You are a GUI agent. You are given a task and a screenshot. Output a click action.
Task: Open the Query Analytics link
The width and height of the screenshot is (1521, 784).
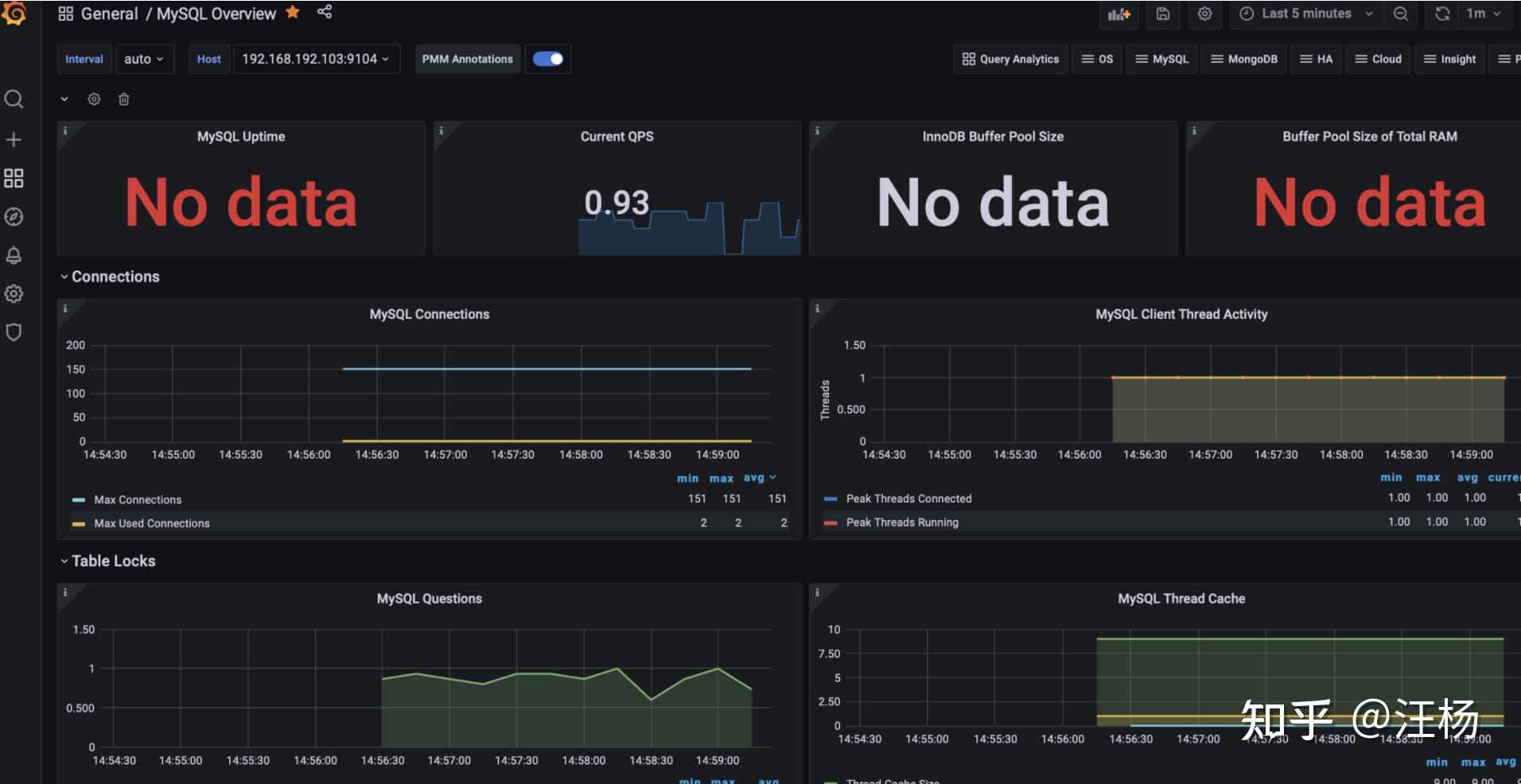pos(1010,59)
